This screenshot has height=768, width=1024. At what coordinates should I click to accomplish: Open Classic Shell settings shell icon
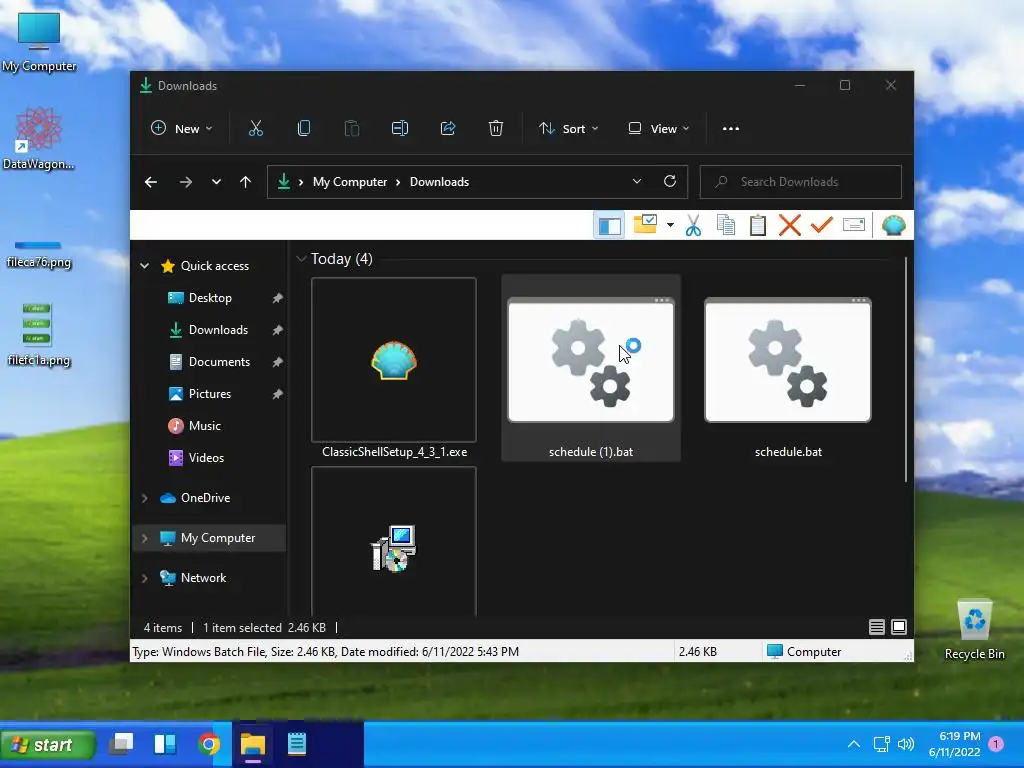(893, 225)
